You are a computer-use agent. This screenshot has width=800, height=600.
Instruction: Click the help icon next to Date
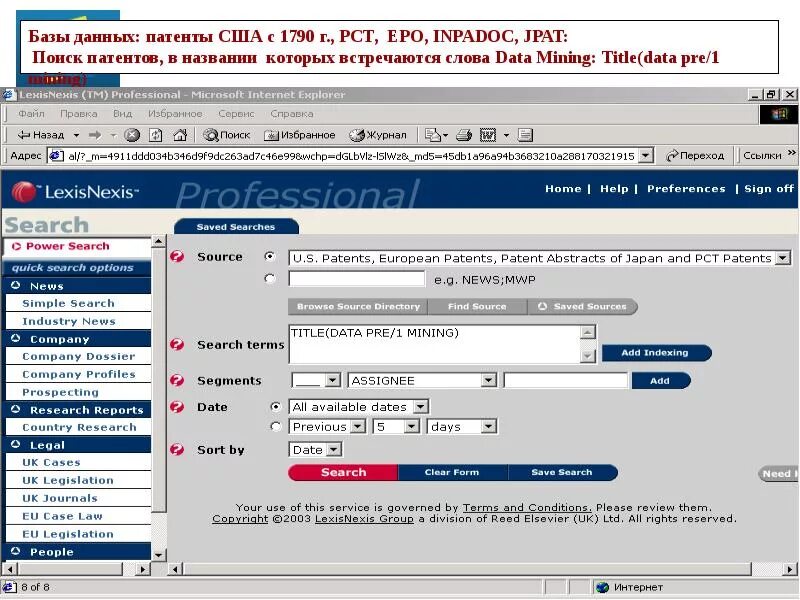click(x=177, y=407)
